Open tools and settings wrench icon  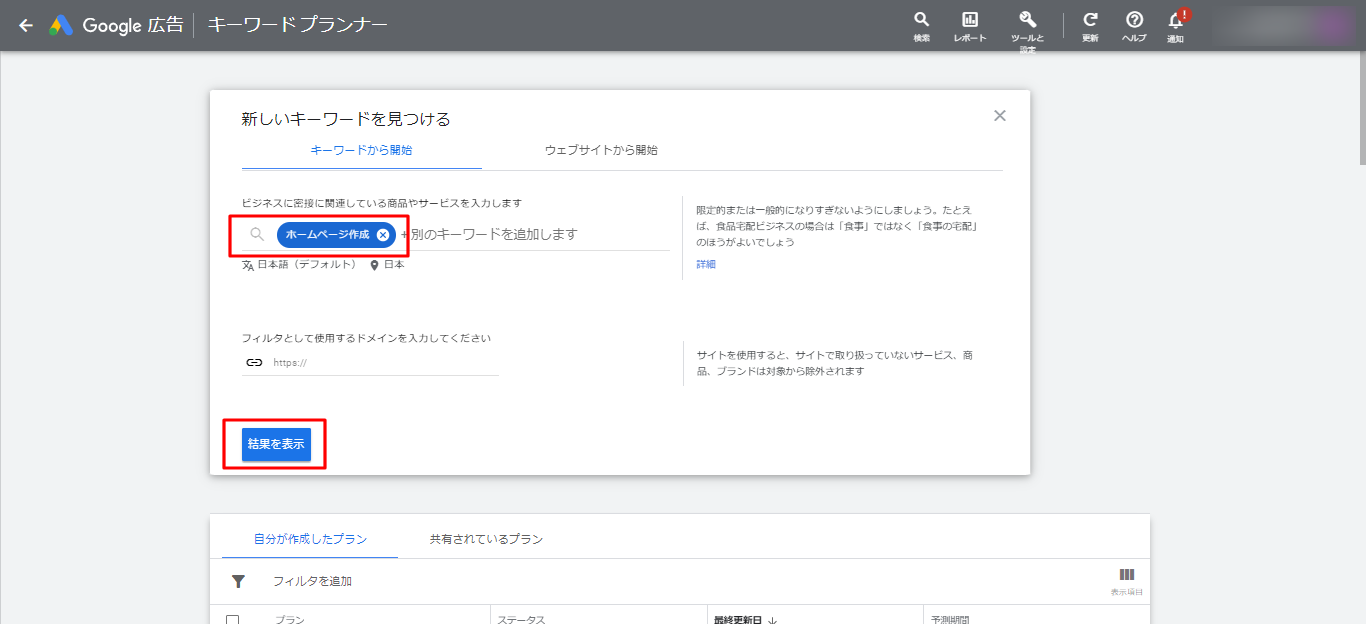(1027, 21)
